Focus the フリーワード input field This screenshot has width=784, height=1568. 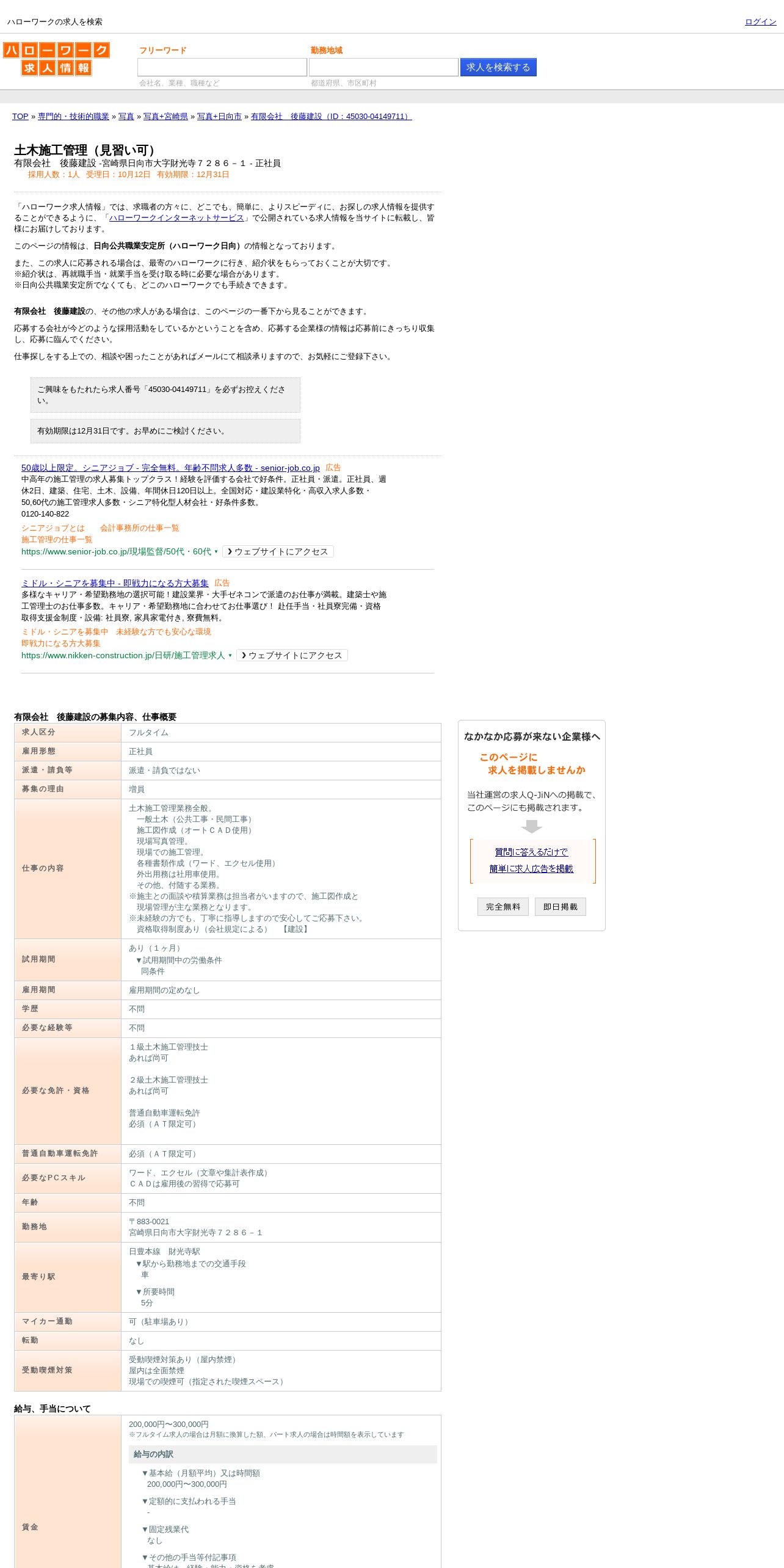[222, 67]
